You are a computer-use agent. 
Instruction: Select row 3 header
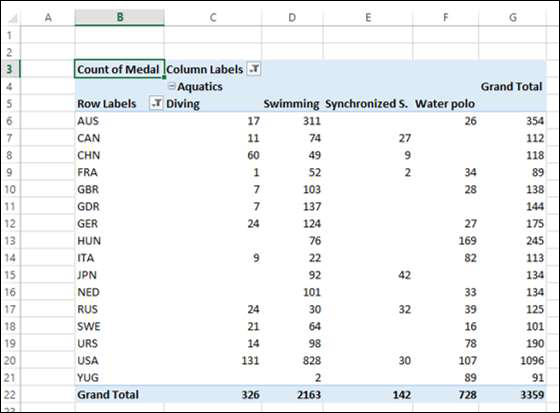10,69
